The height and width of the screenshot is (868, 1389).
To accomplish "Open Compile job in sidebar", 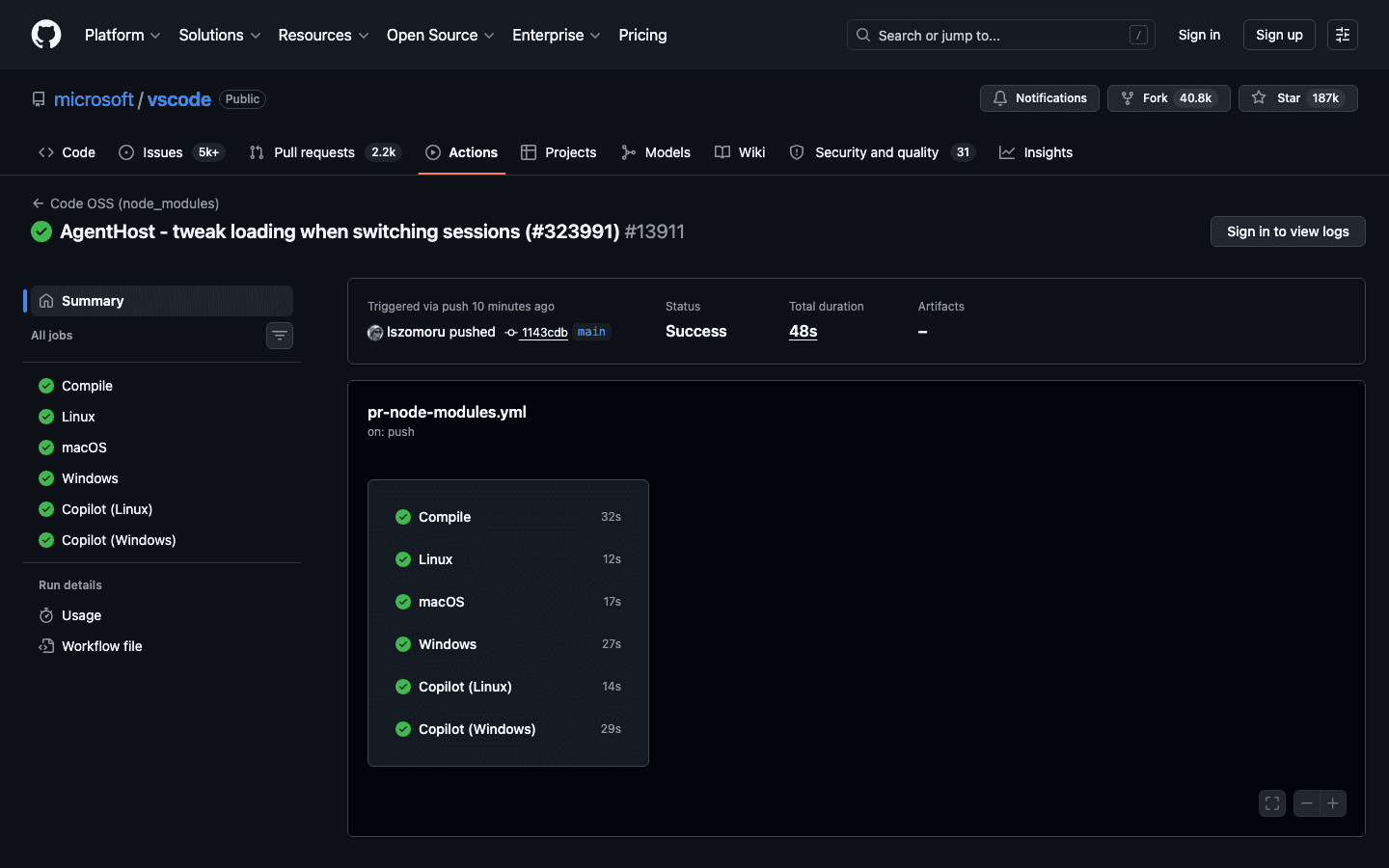I will [162, 386].
